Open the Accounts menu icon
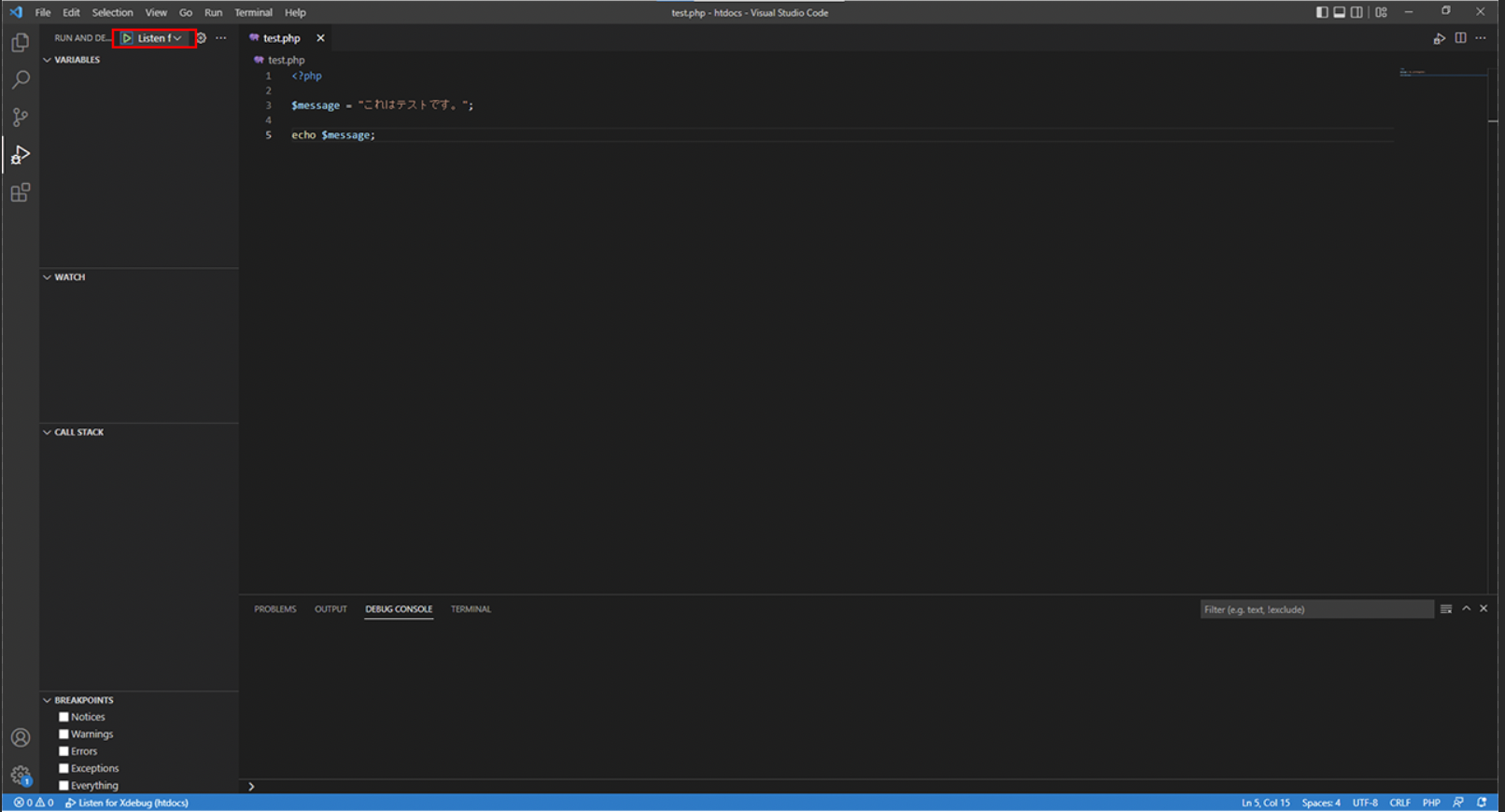The height and width of the screenshot is (812, 1505). (x=20, y=737)
